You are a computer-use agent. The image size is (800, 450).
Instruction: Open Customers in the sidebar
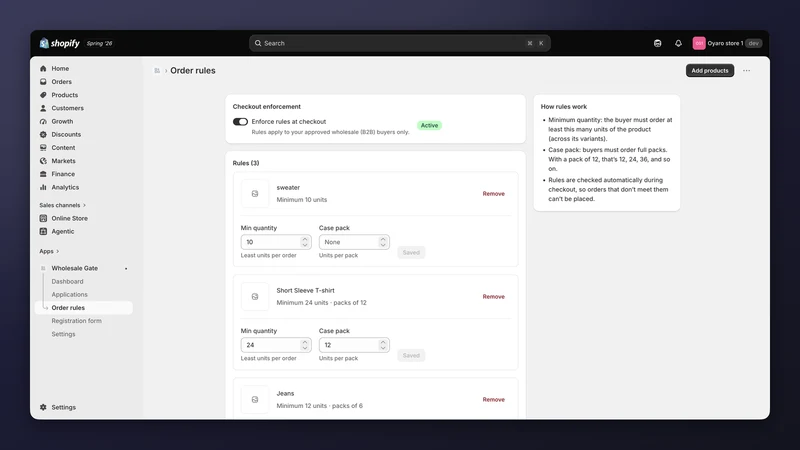coord(67,108)
